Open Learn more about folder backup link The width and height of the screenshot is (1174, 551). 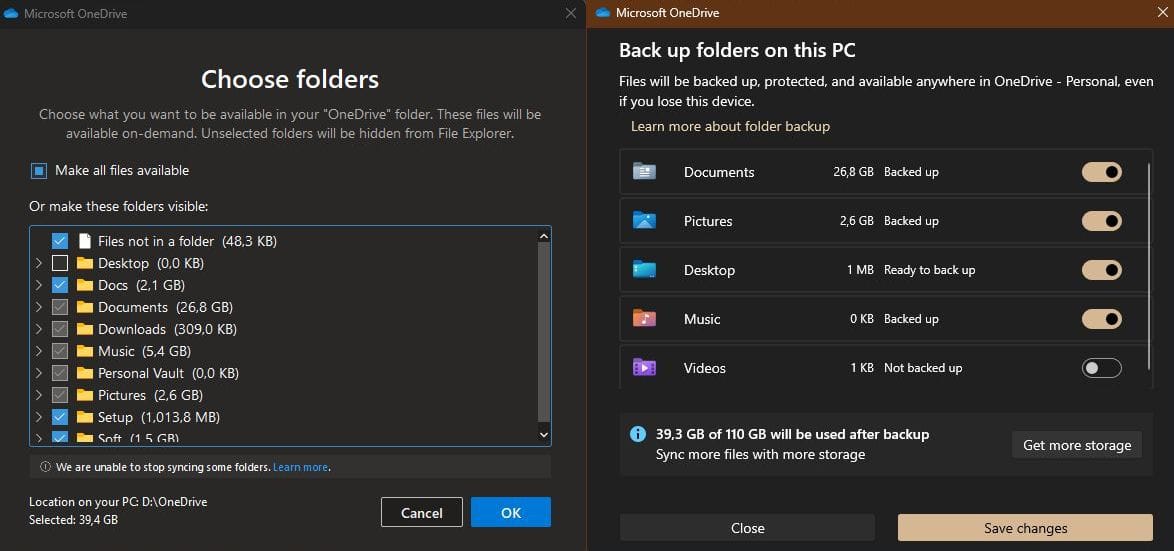730,127
